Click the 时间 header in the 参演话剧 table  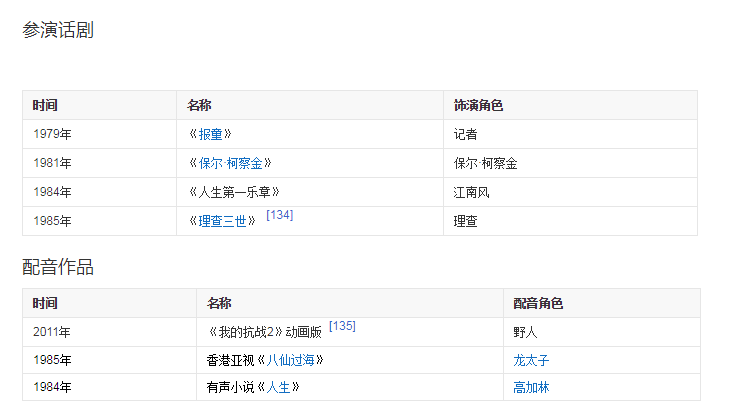coord(45,105)
